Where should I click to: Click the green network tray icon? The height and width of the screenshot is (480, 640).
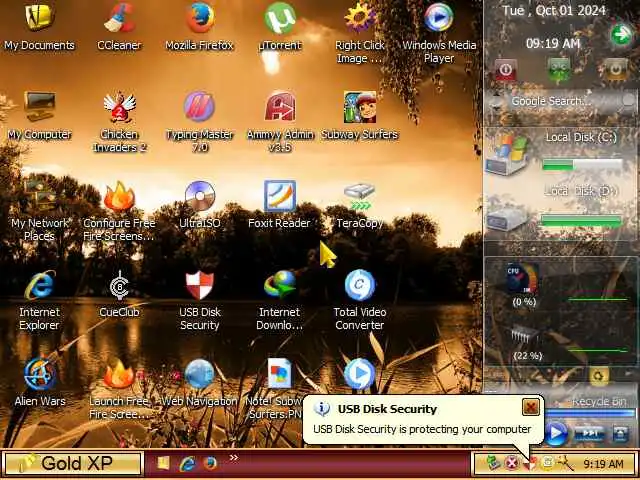coord(493,463)
